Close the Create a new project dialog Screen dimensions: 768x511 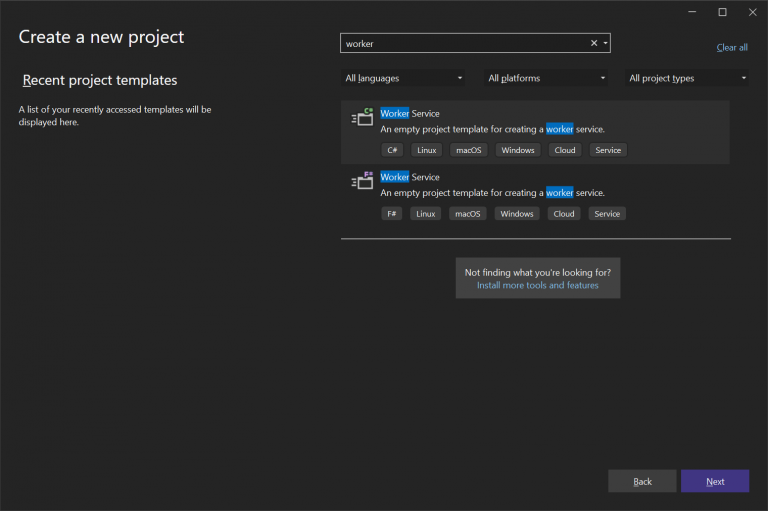752,12
